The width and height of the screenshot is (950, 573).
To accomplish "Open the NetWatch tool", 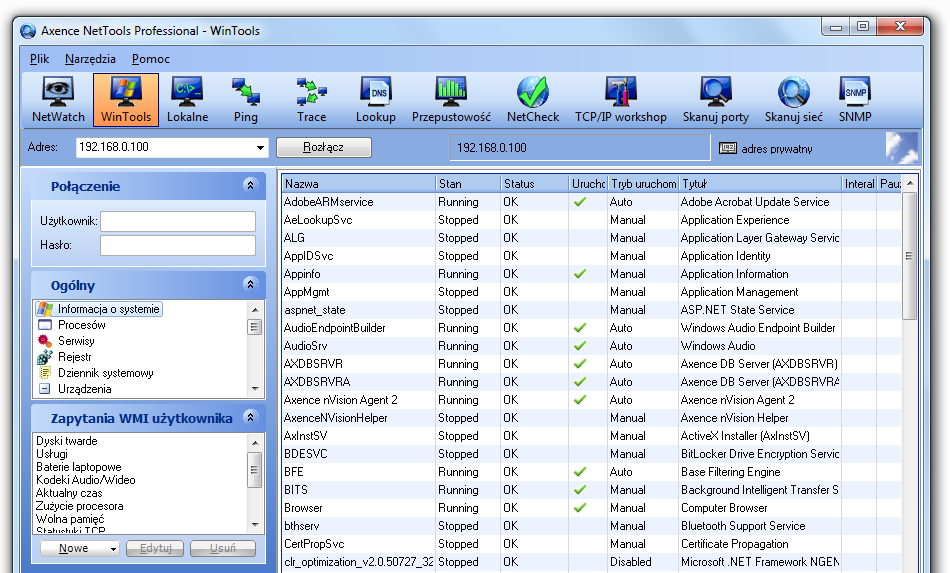I will [x=58, y=100].
